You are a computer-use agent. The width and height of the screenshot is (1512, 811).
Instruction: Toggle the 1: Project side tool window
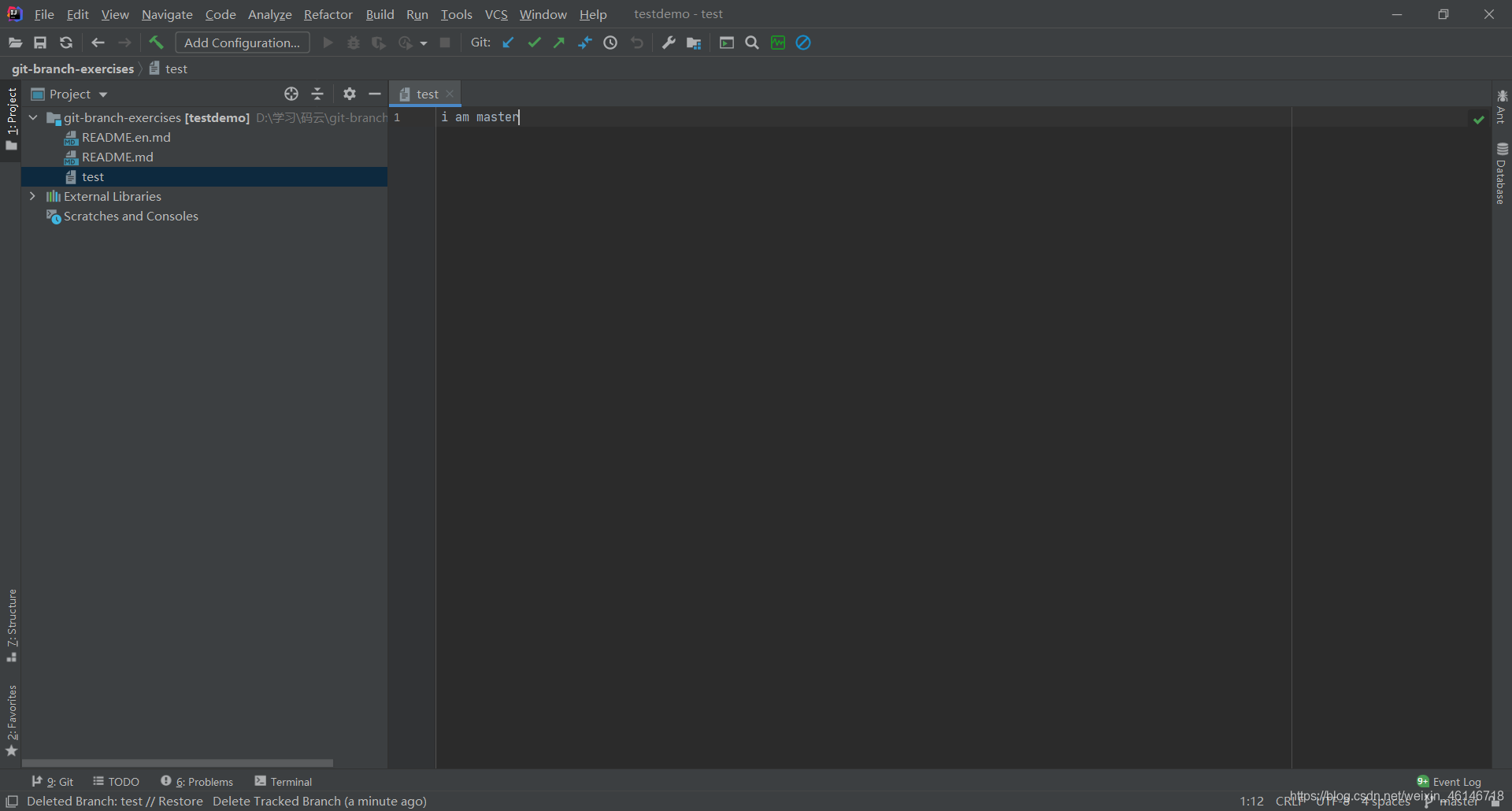tap(11, 119)
